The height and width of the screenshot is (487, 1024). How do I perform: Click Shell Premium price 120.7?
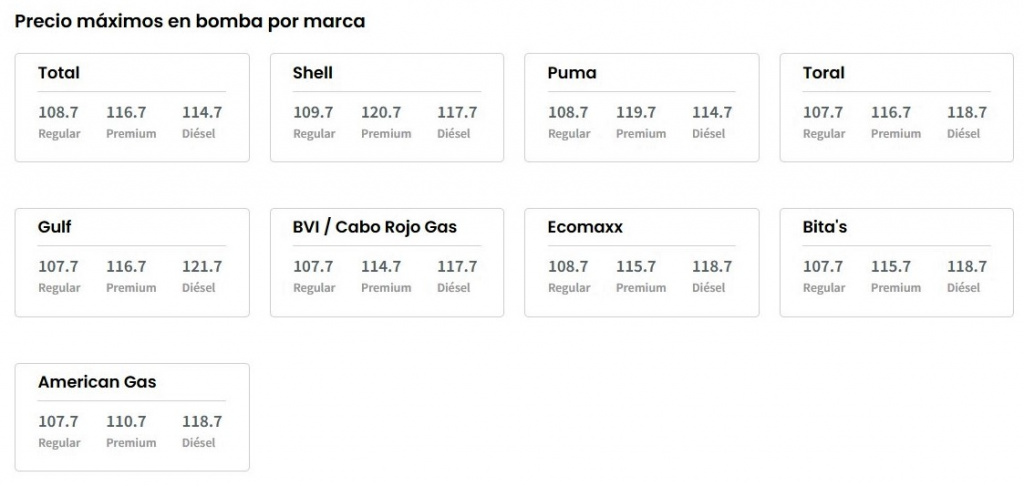click(381, 113)
